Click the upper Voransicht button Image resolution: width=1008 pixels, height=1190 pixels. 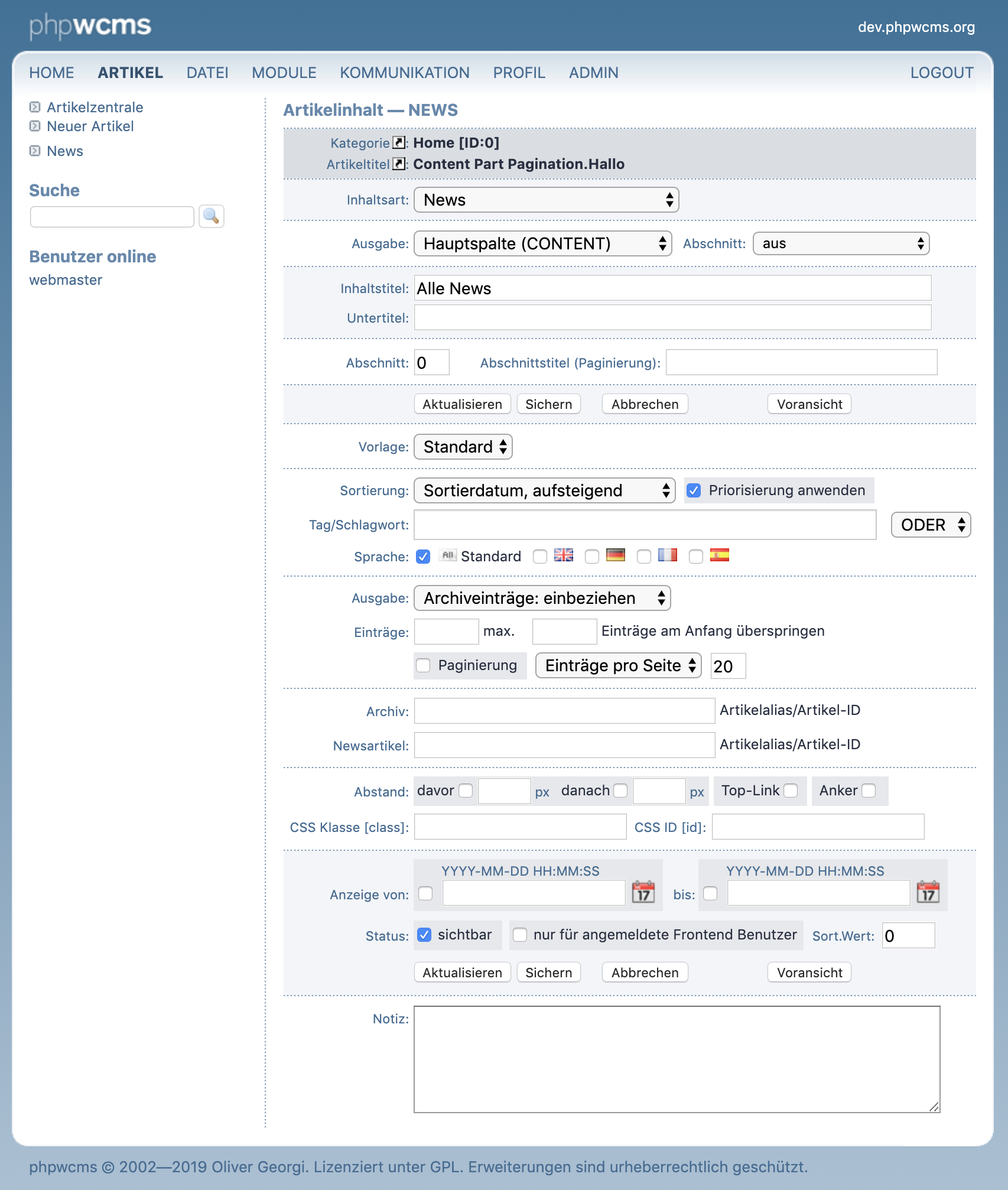tap(809, 404)
